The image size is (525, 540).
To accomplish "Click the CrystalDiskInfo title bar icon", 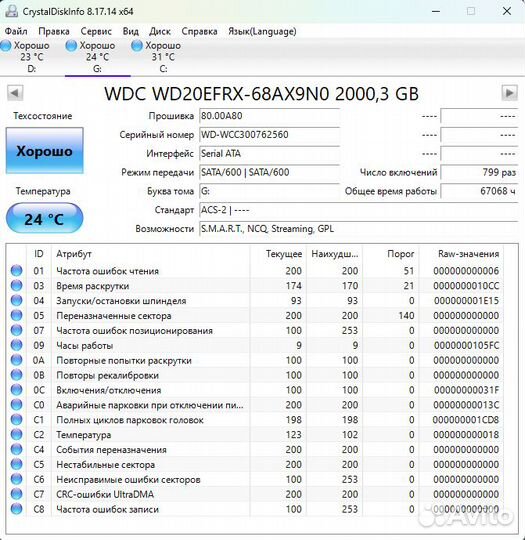I will (11, 11).
